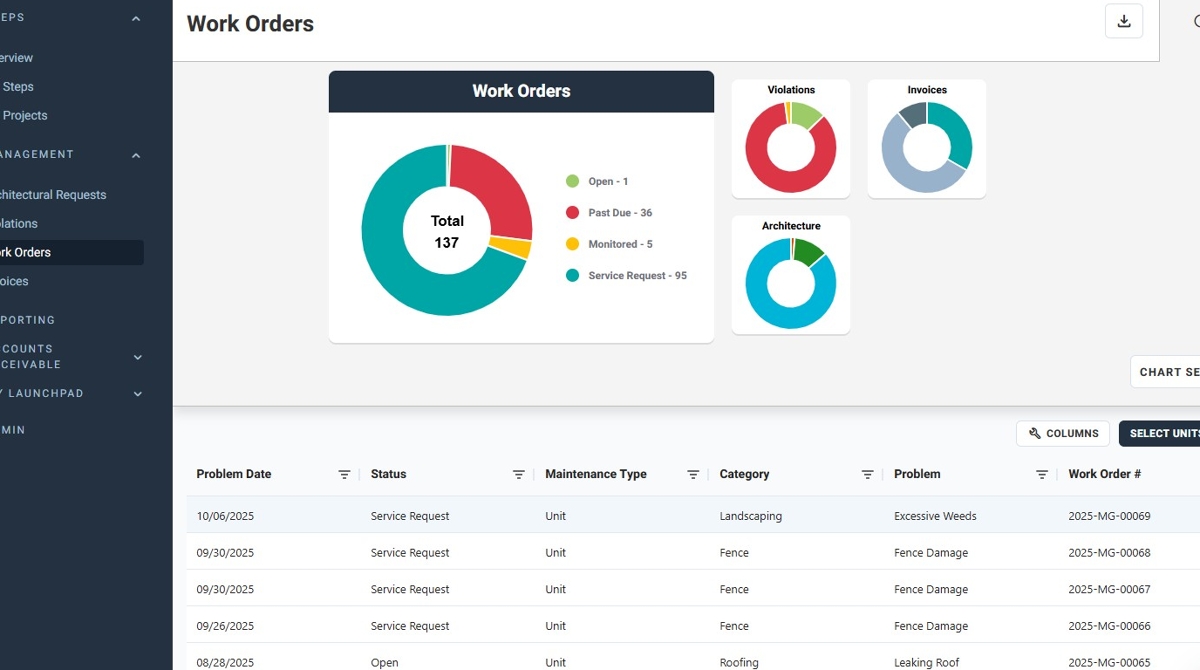Screen dimensions: 1200x670
Task: Click the 09/26/2025 problem date cell
Action: (x=225, y=627)
